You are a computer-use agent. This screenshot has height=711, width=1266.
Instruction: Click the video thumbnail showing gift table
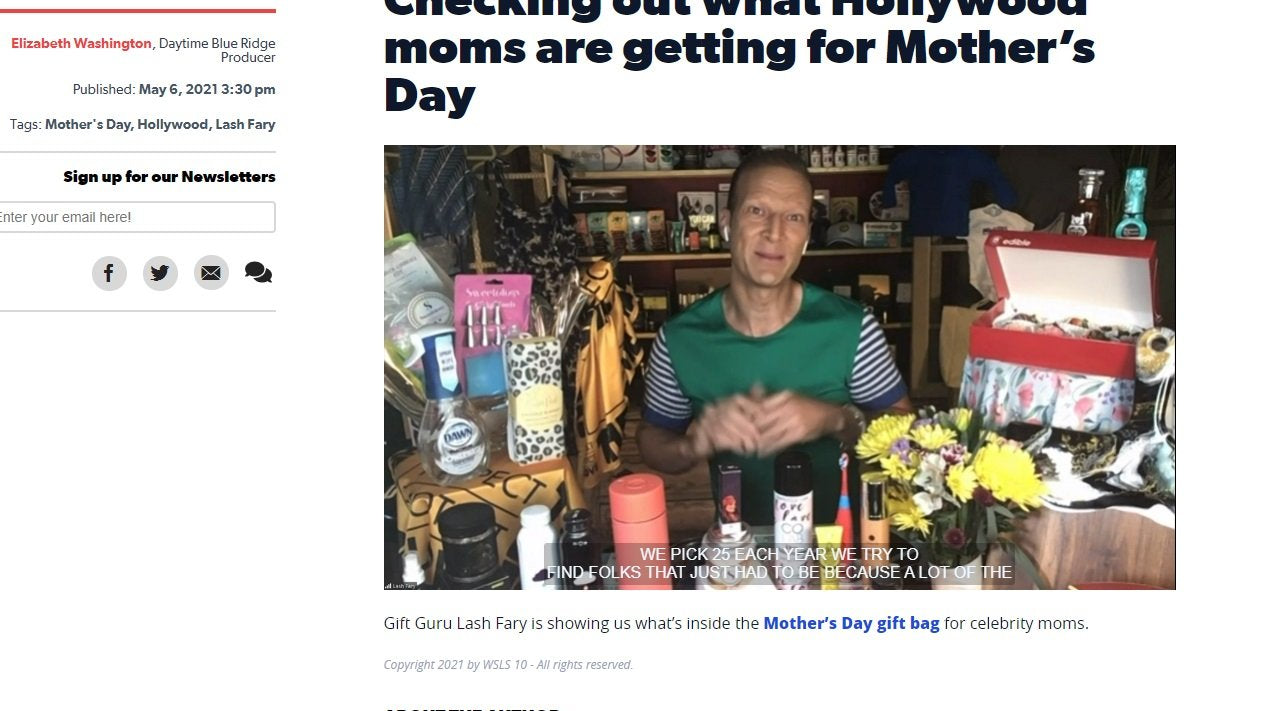(x=780, y=367)
